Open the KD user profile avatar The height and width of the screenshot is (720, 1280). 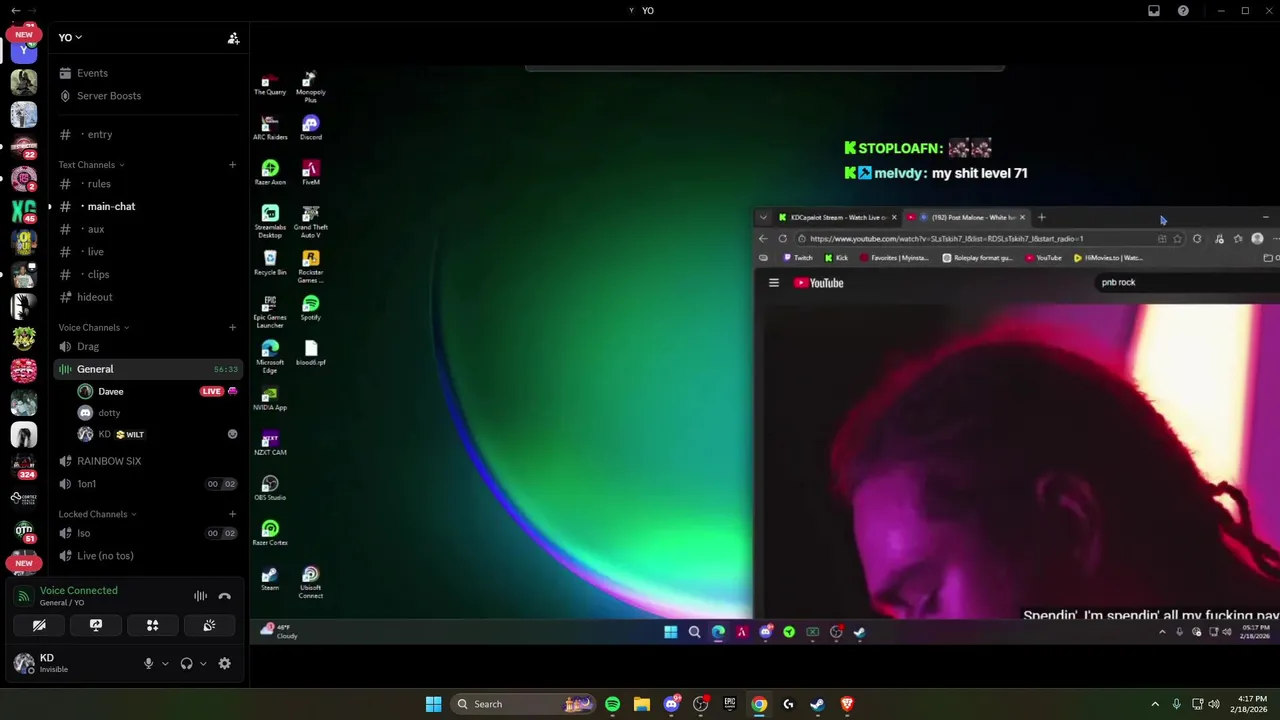[x=24, y=662]
